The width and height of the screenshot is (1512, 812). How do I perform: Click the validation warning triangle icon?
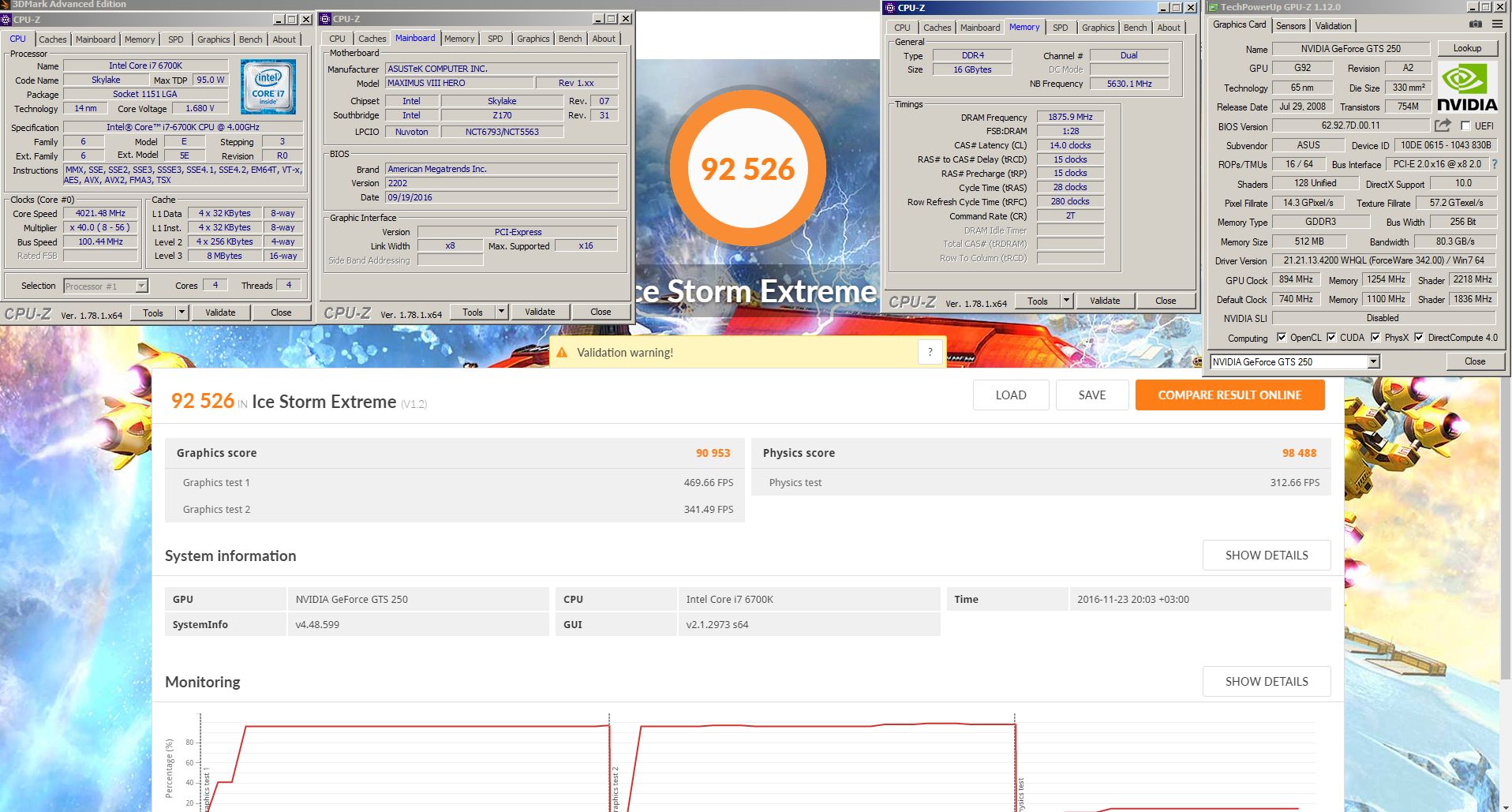(x=562, y=353)
